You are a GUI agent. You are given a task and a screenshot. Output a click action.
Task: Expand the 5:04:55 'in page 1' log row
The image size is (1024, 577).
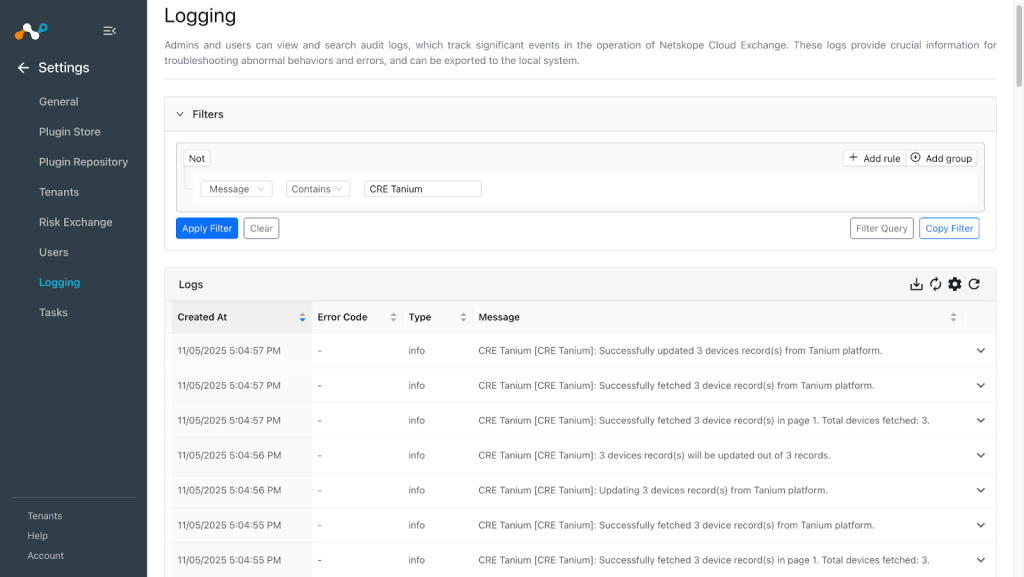coord(981,560)
